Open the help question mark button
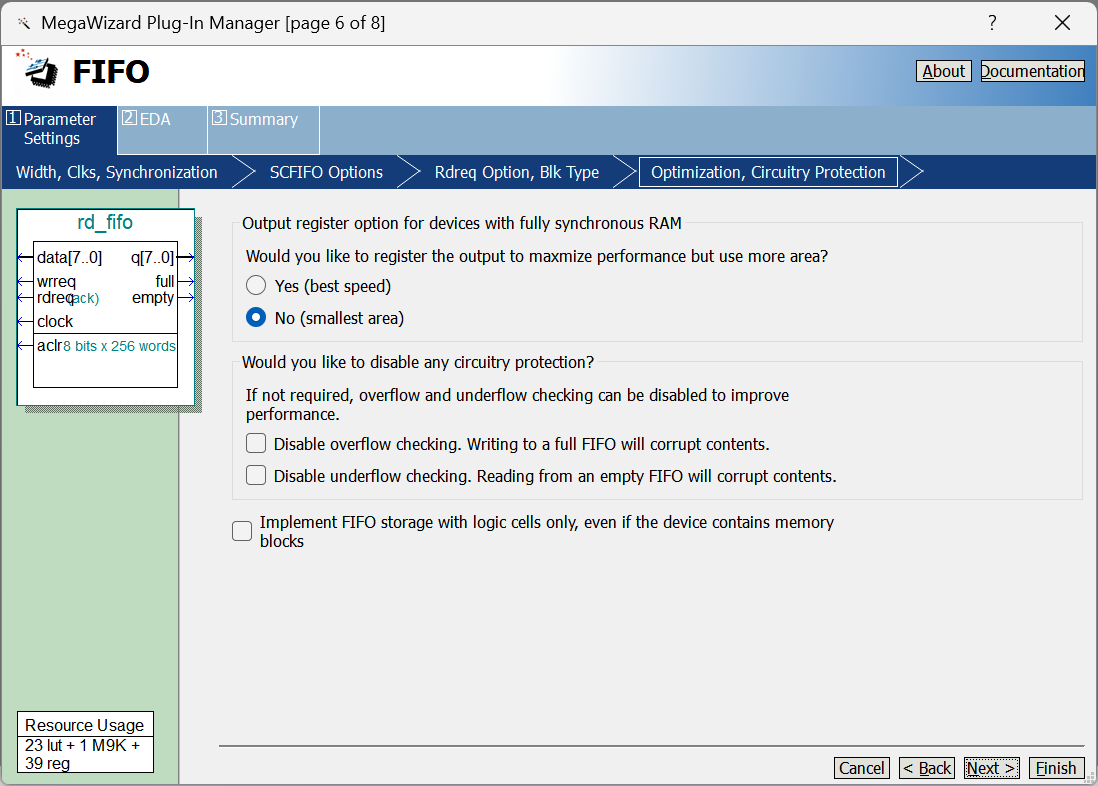This screenshot has width=1098, height=786. coord(992,23)
